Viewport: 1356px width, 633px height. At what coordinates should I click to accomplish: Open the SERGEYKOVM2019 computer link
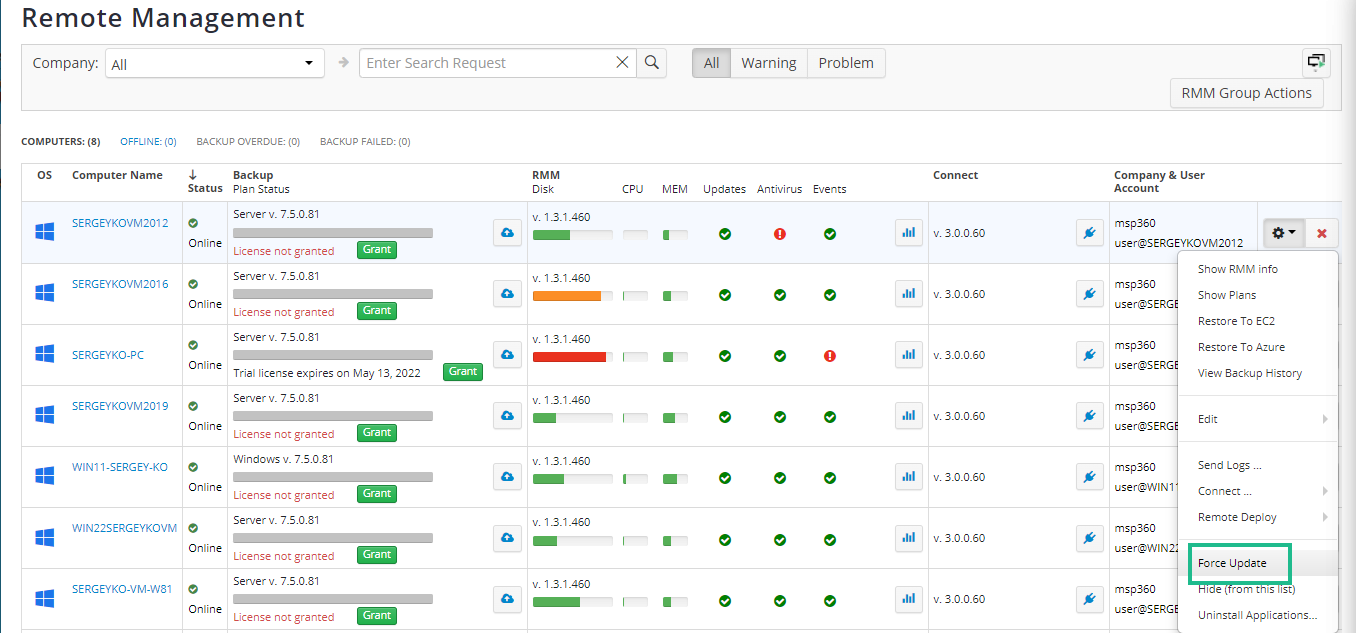[x=119, y=405]
